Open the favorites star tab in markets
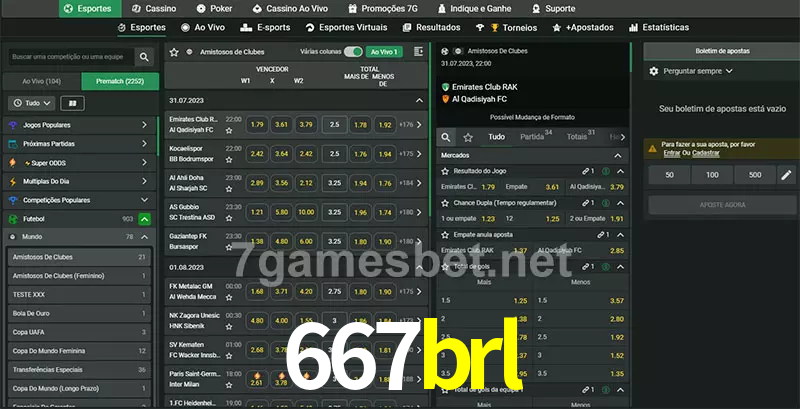The height and width of the screenshot is (409, 800). pyautogui.click(x=469, y=136)
